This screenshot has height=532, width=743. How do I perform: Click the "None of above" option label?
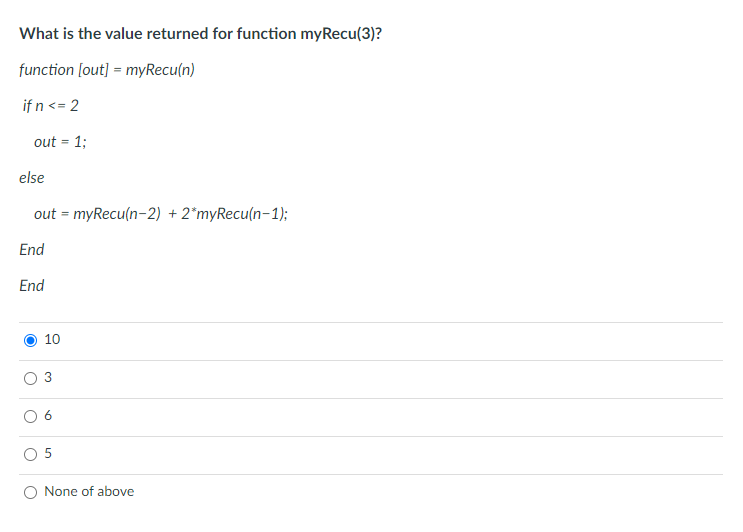[89, 491]
